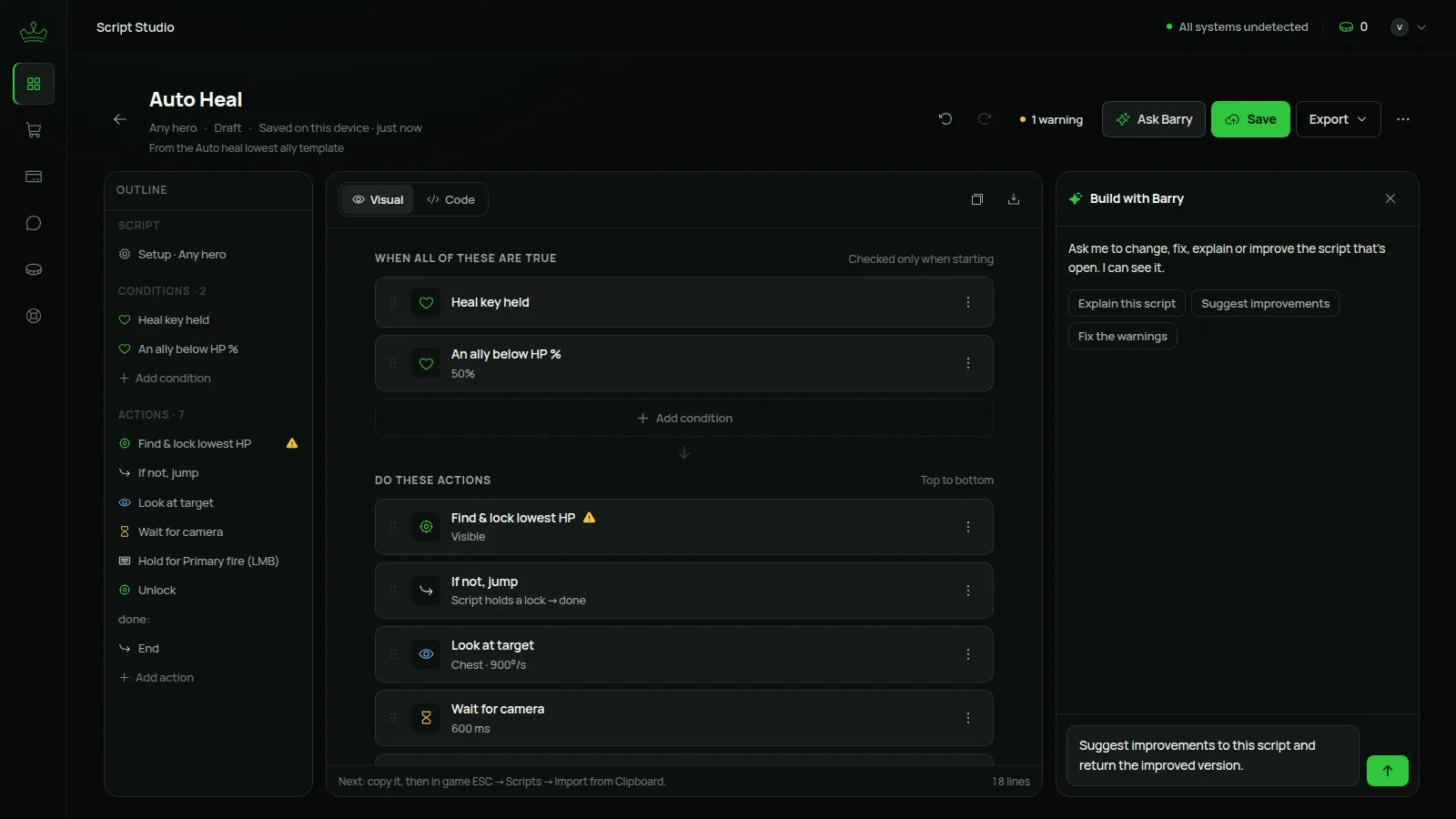Download the script with the download icon
Screen dimensions: 1456x819
1014,199
